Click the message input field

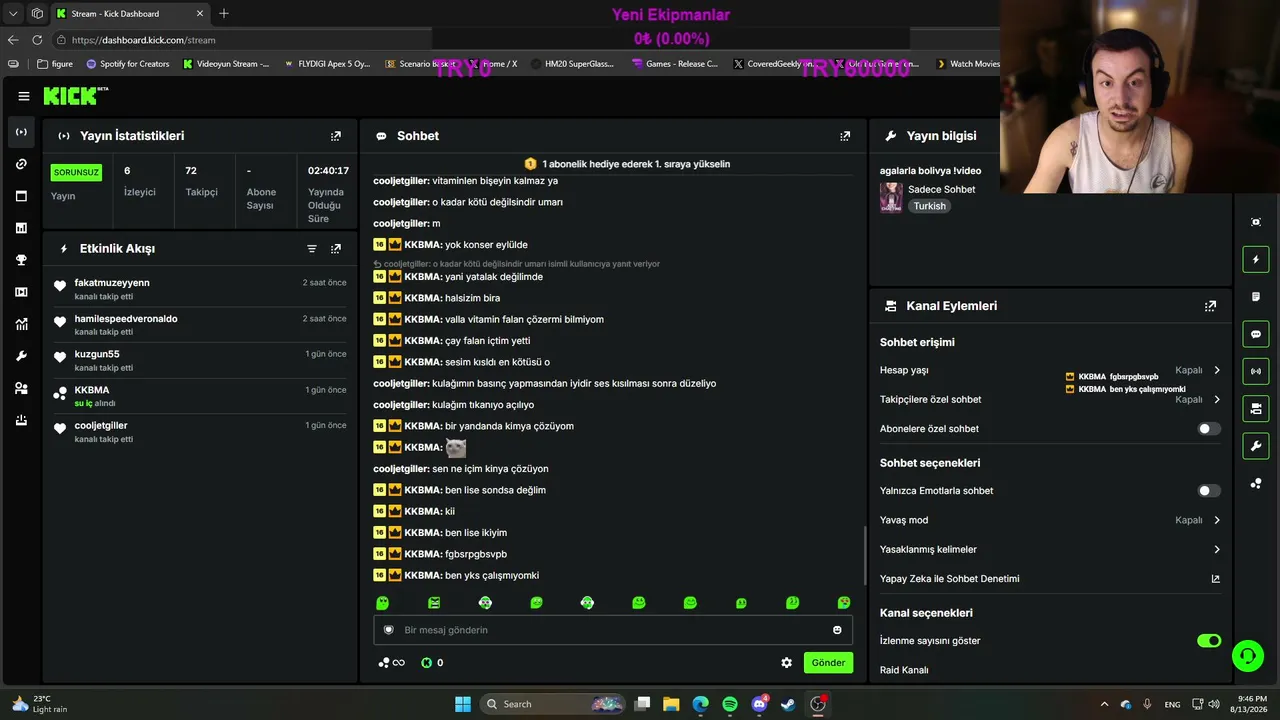point(613,630)
